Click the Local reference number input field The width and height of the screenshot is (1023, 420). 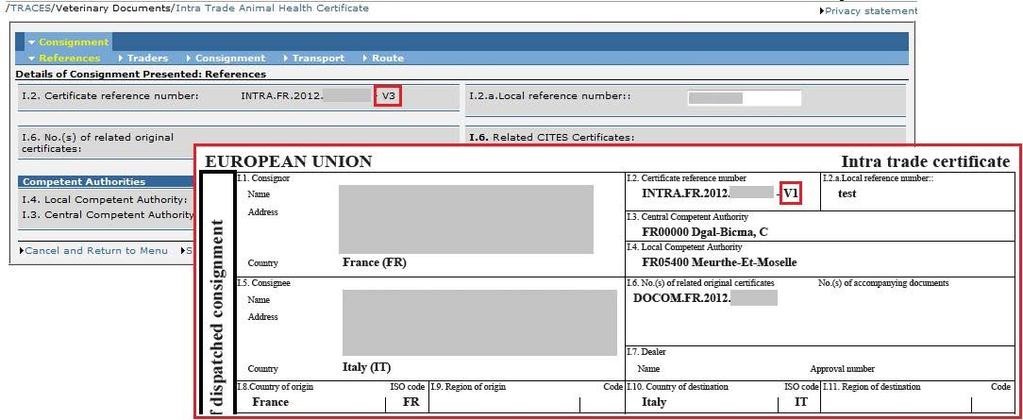pyautogui.click(x=744, y=98)
